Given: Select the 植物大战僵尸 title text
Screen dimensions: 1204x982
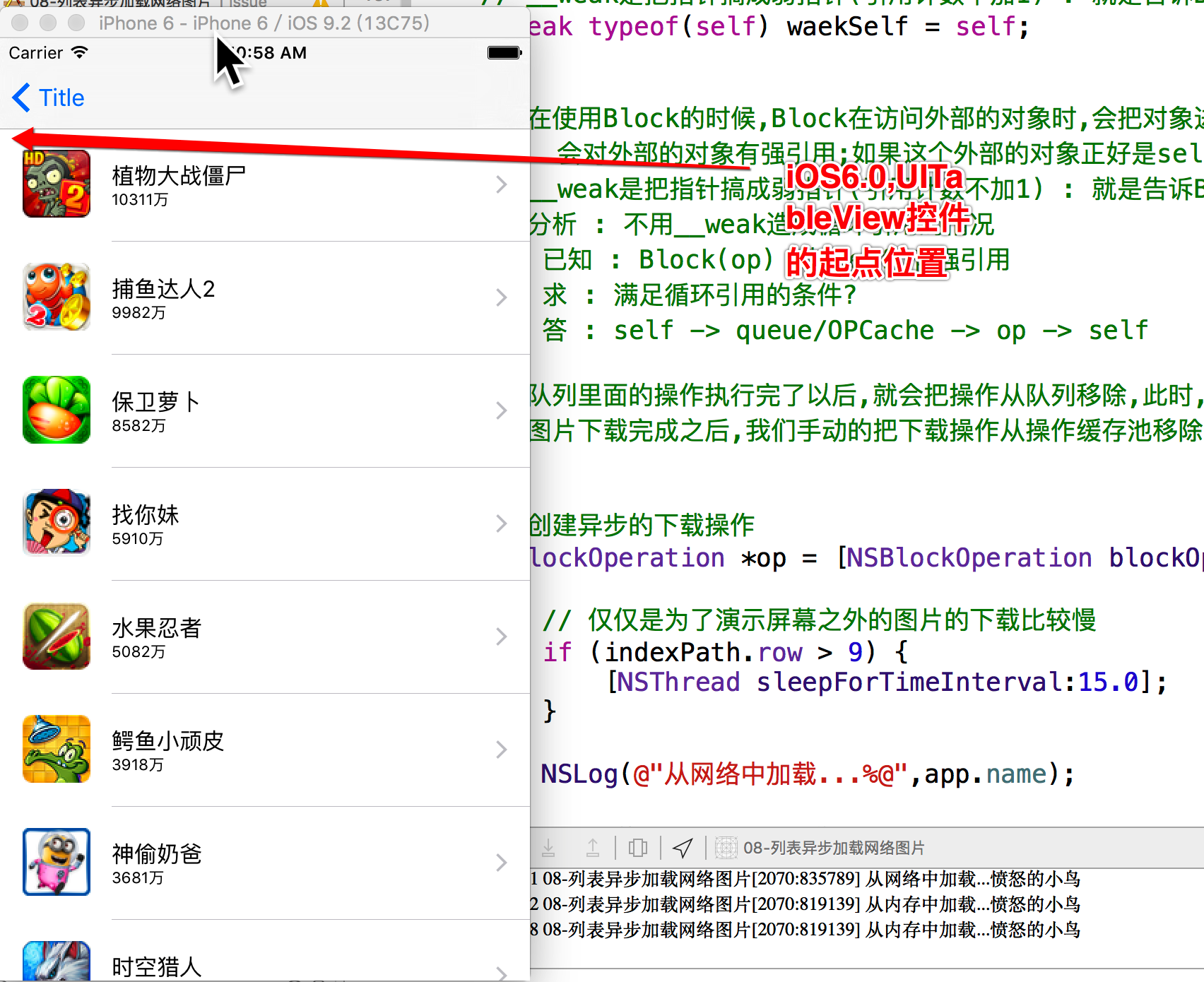Looking at the screenshot, I should 179,175.
